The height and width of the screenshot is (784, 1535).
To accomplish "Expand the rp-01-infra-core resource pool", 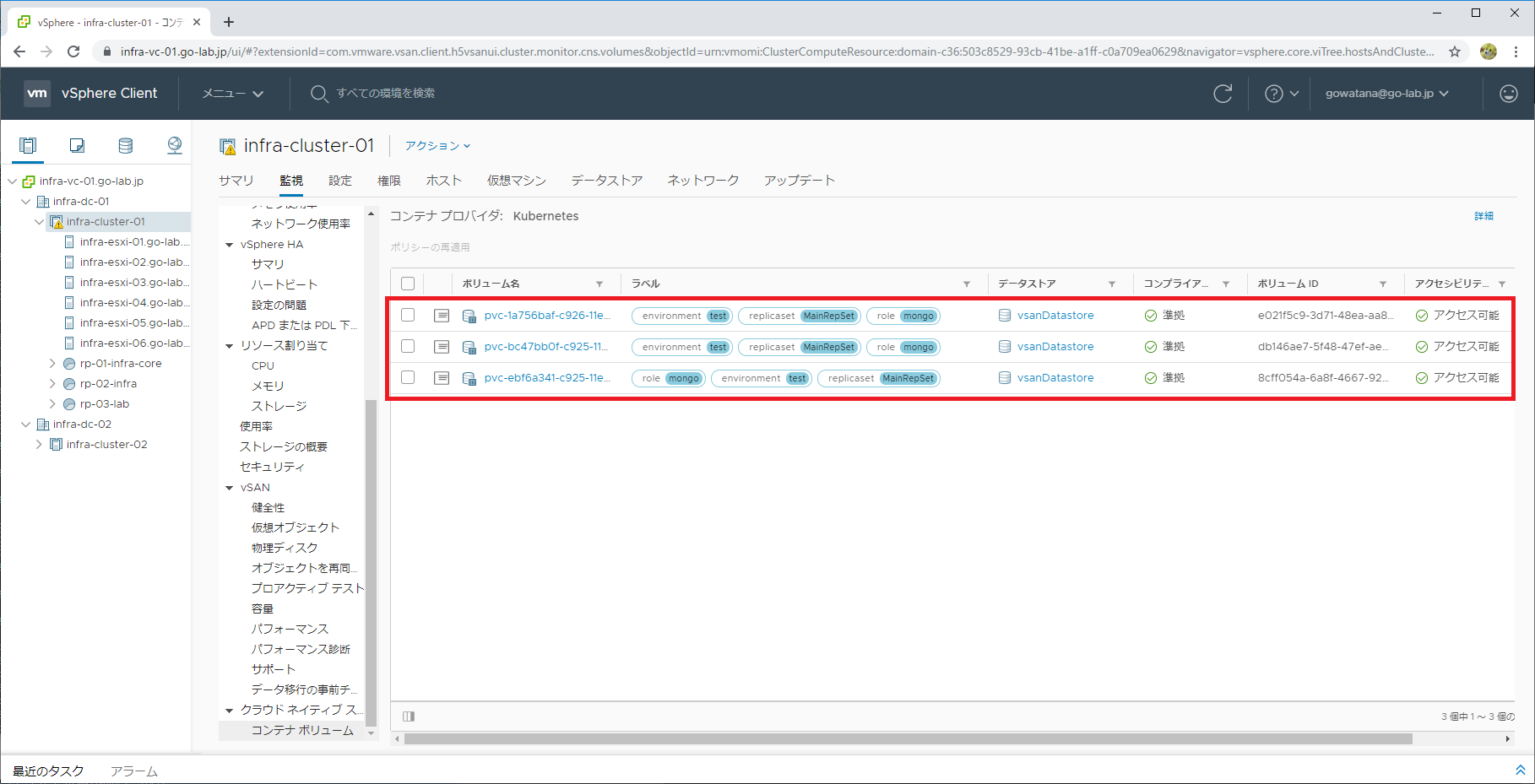I will tap(52, 364).
